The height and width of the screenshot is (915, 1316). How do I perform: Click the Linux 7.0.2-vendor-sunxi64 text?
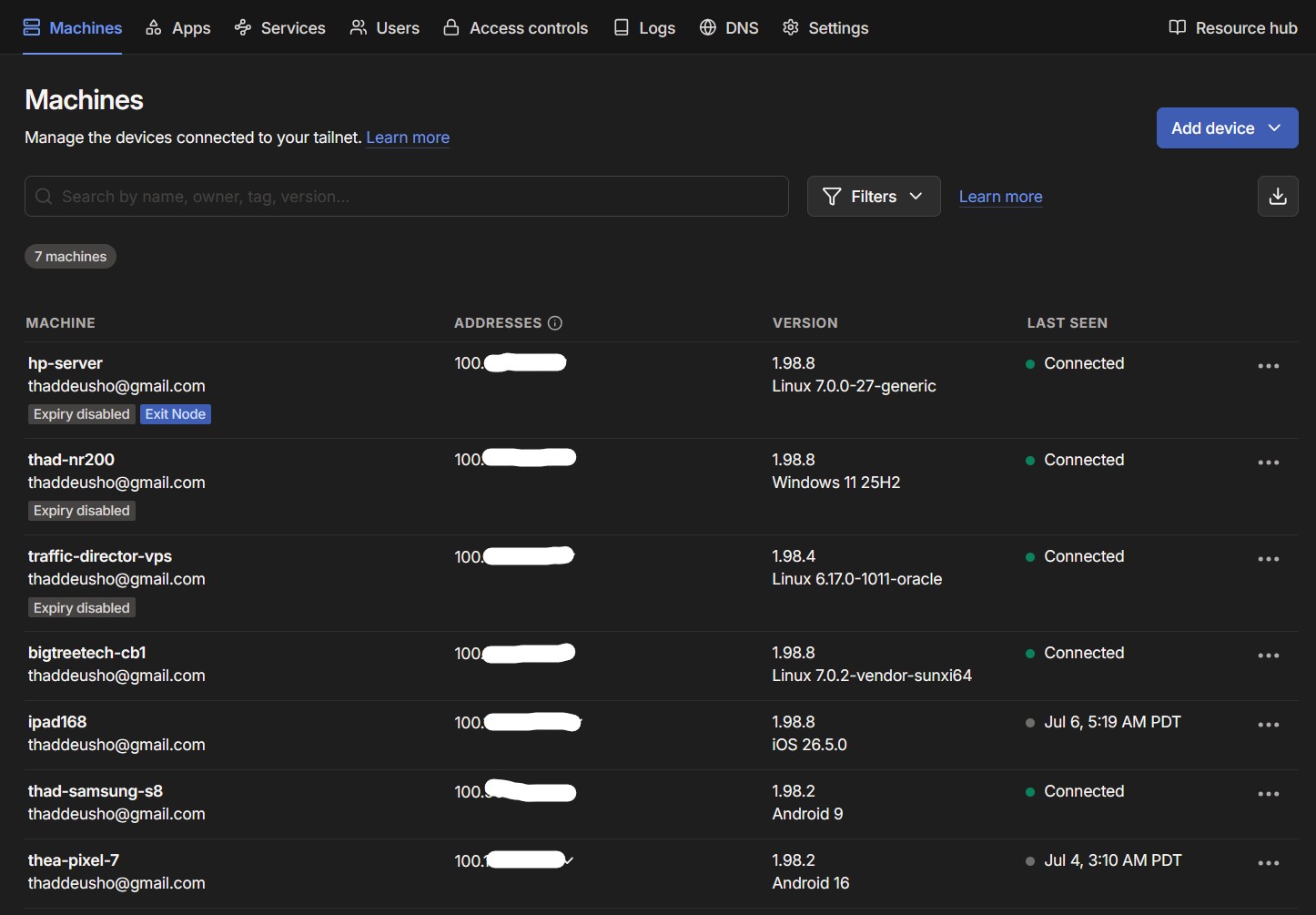click(x=872, y=676)
